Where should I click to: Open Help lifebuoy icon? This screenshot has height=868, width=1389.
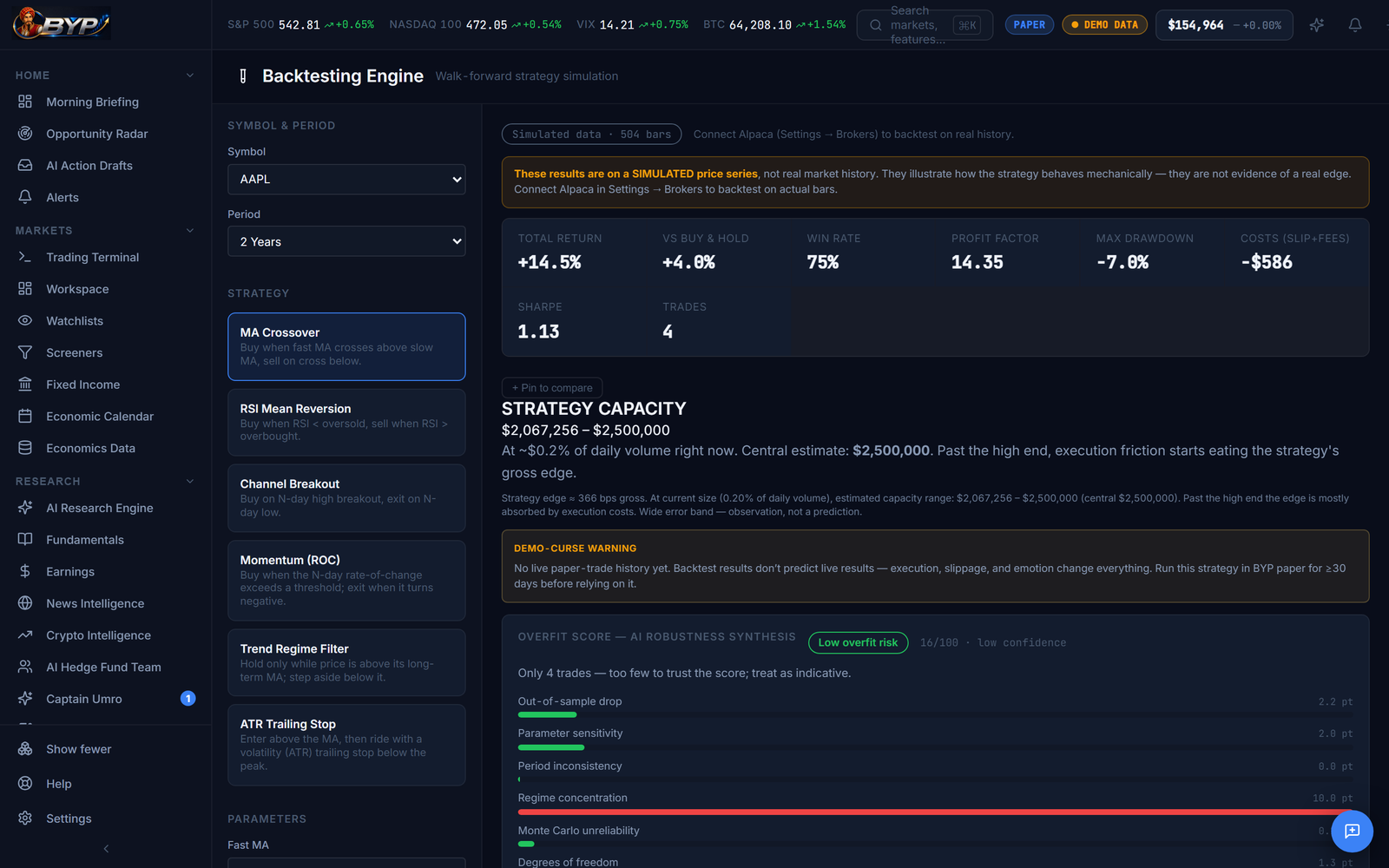click(25, 784)
